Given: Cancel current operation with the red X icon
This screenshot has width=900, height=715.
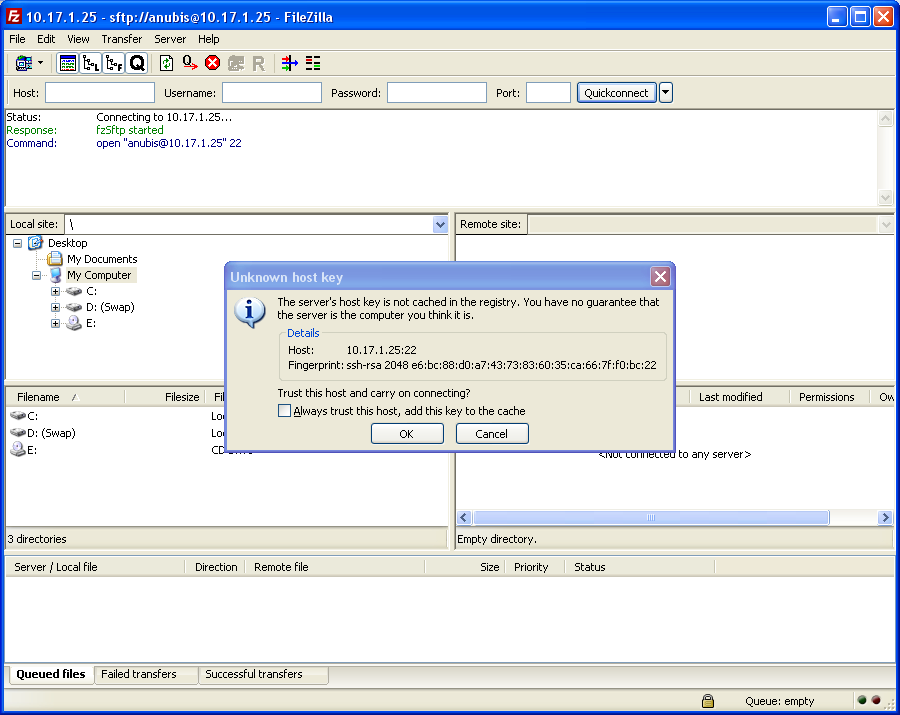Looking at the screenshot, I should tap(212, 63).
